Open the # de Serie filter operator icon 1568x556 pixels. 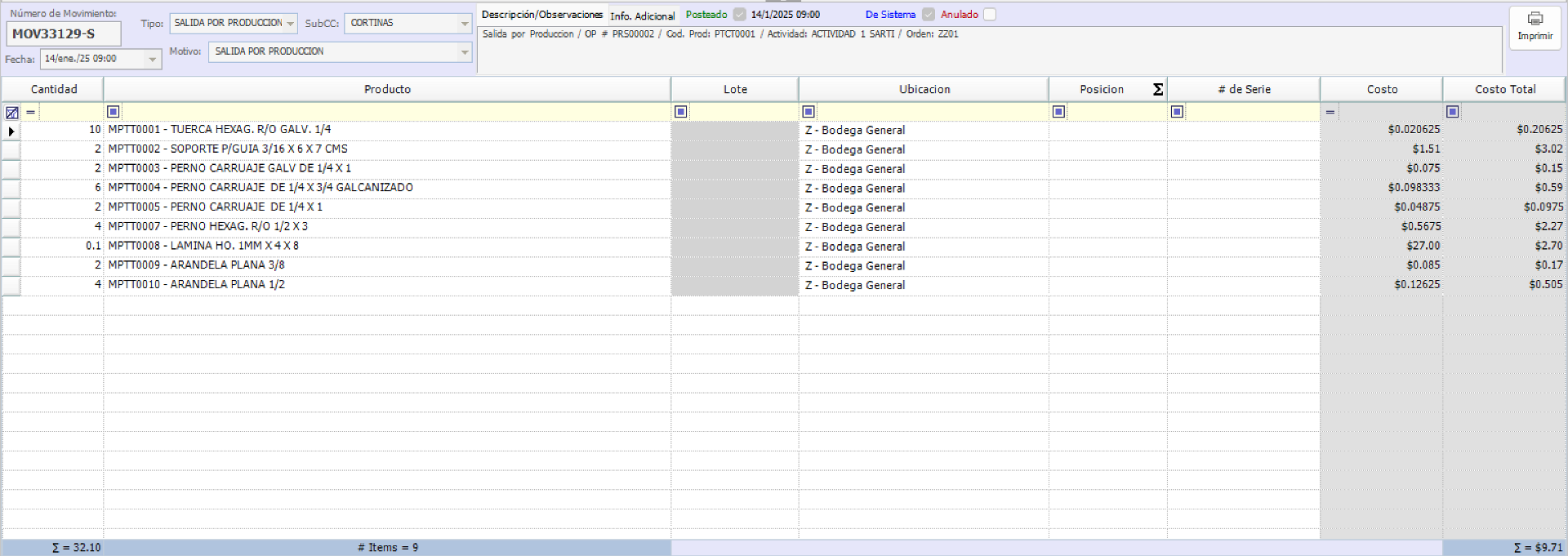coord(1177,112)
